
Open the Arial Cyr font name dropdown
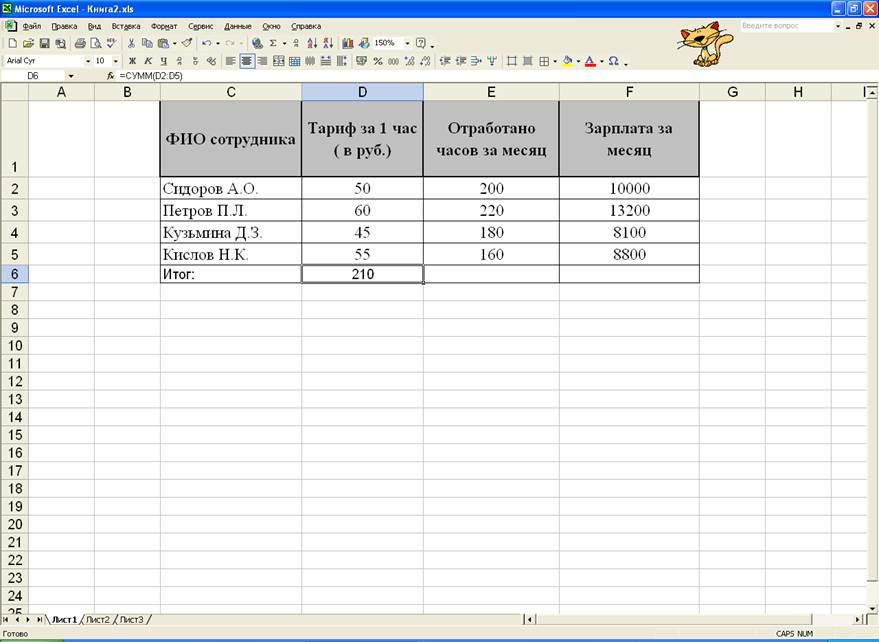coord(88,61)
